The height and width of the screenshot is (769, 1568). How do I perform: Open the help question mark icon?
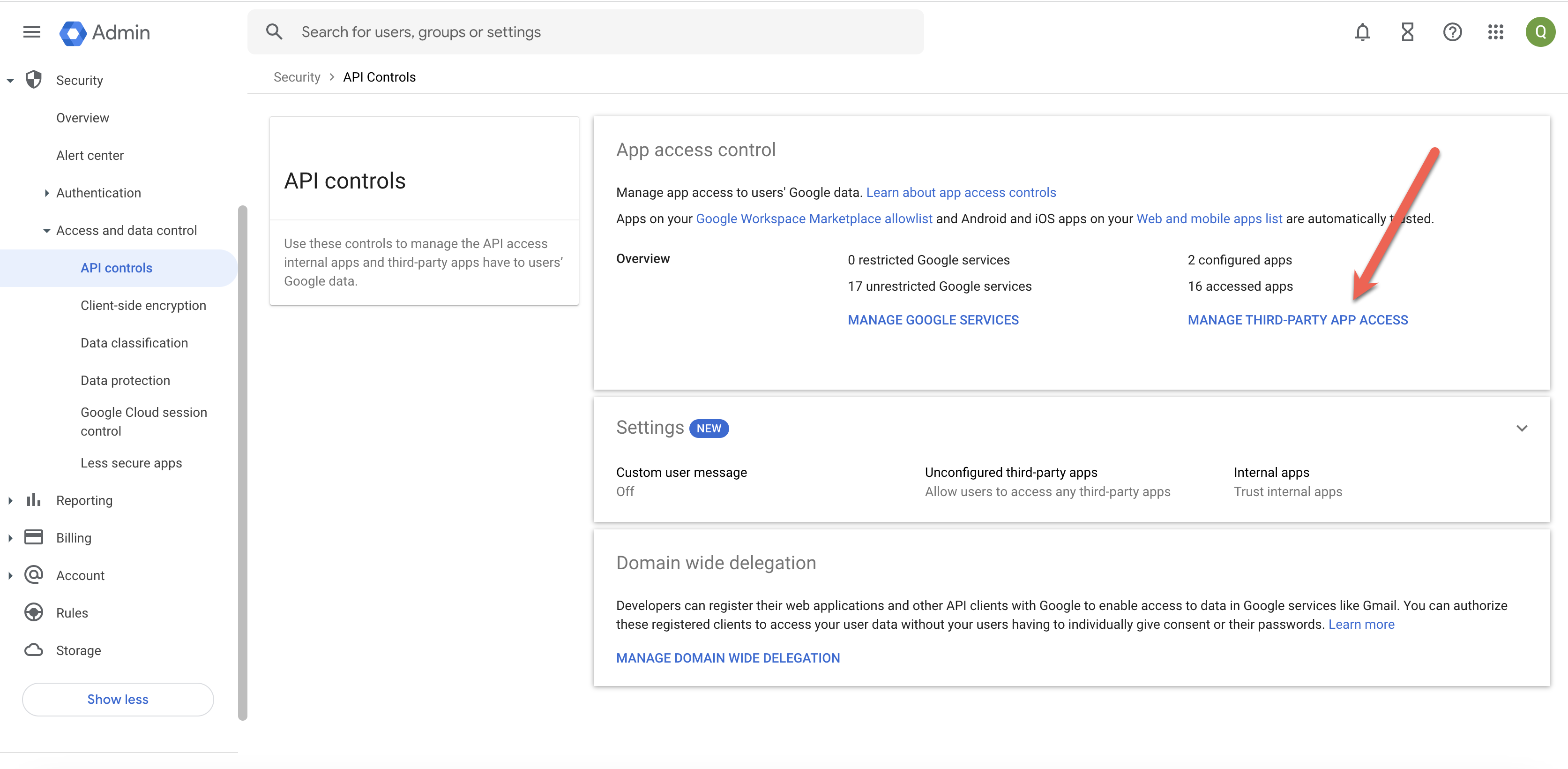tap(1452, 32)
